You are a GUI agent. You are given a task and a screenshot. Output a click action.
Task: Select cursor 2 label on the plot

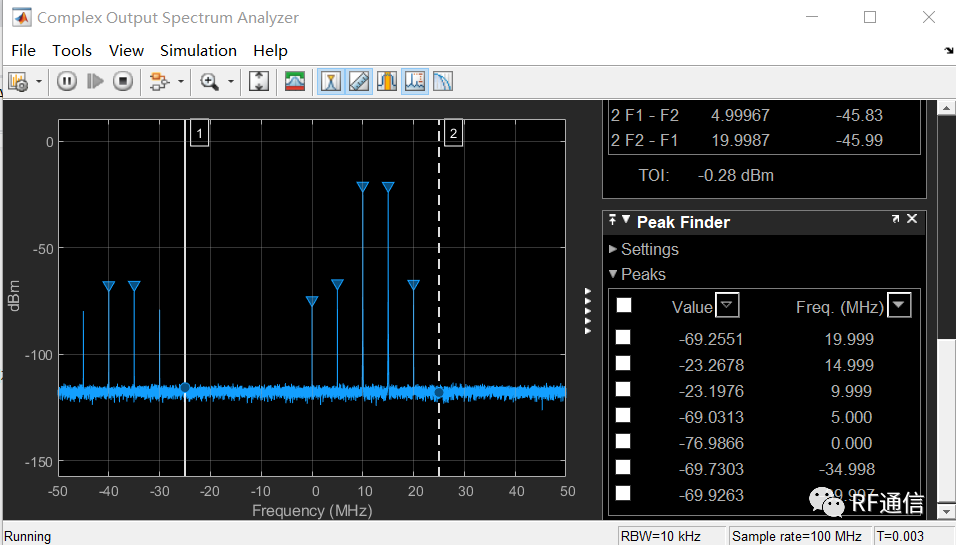(x=453, y=133)
